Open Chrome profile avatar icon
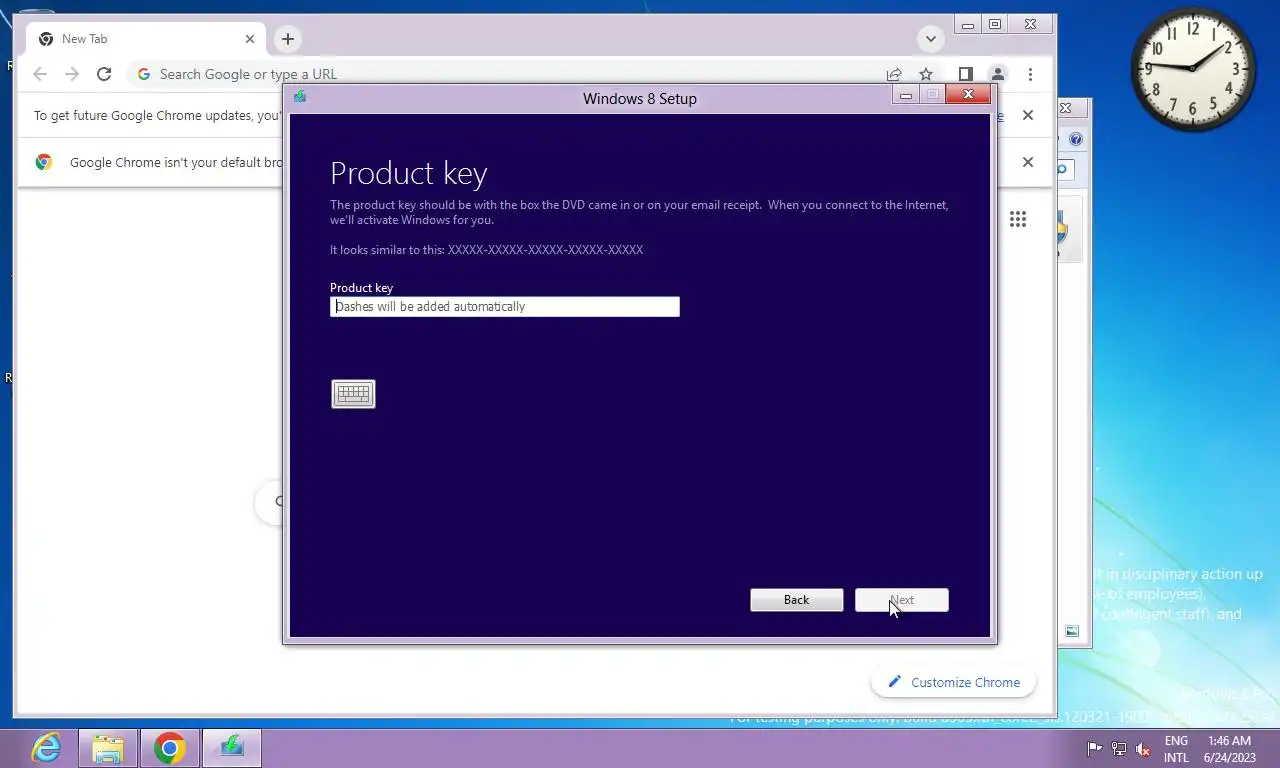The height and width of the screenshot is (768, 1280). click(997, 74)
